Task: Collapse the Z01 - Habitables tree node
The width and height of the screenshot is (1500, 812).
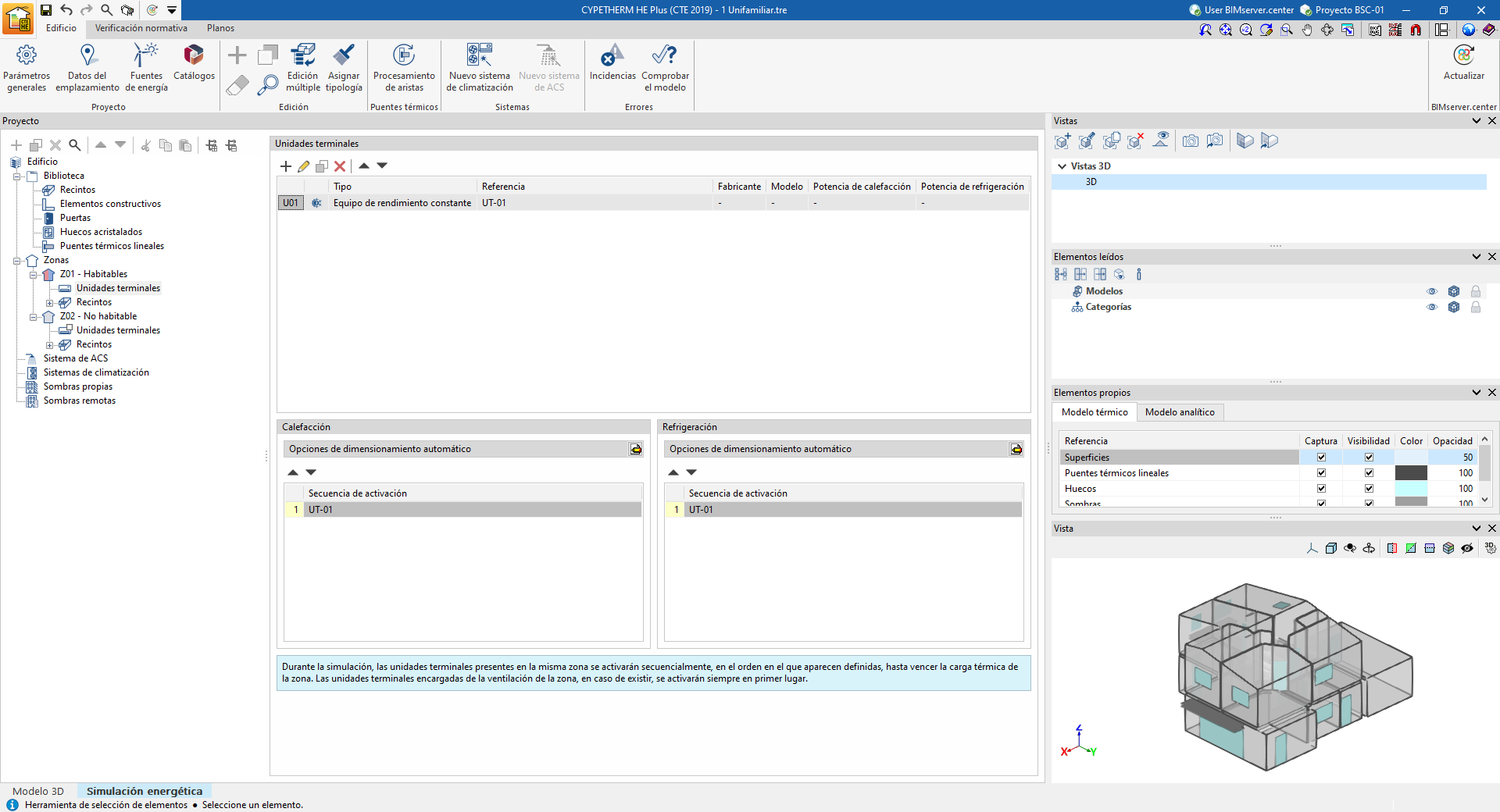Action: pyautogui.click(x=34, y=275)
